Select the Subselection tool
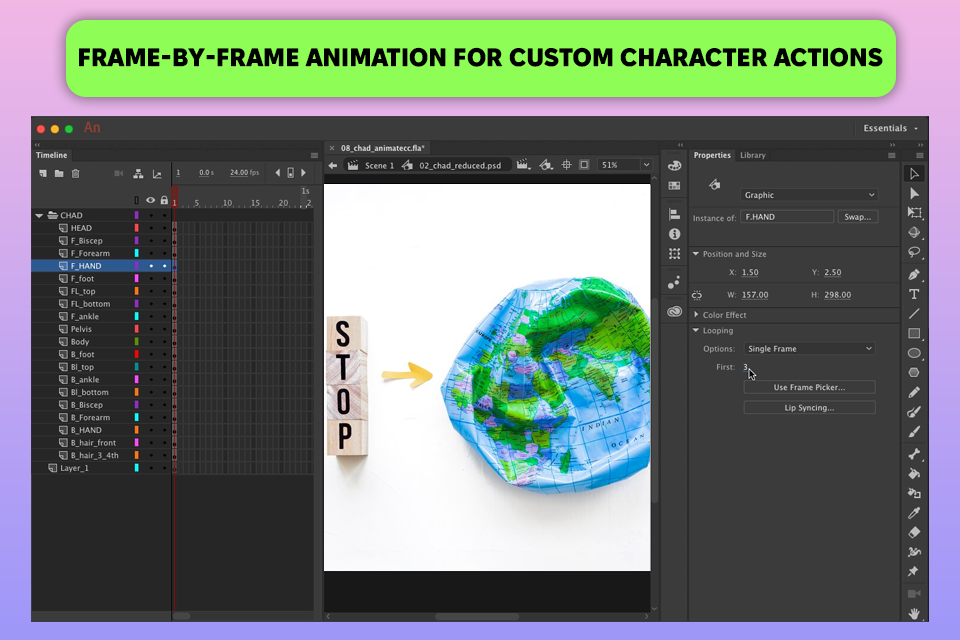The image size is (960, 640). (914, 194)
